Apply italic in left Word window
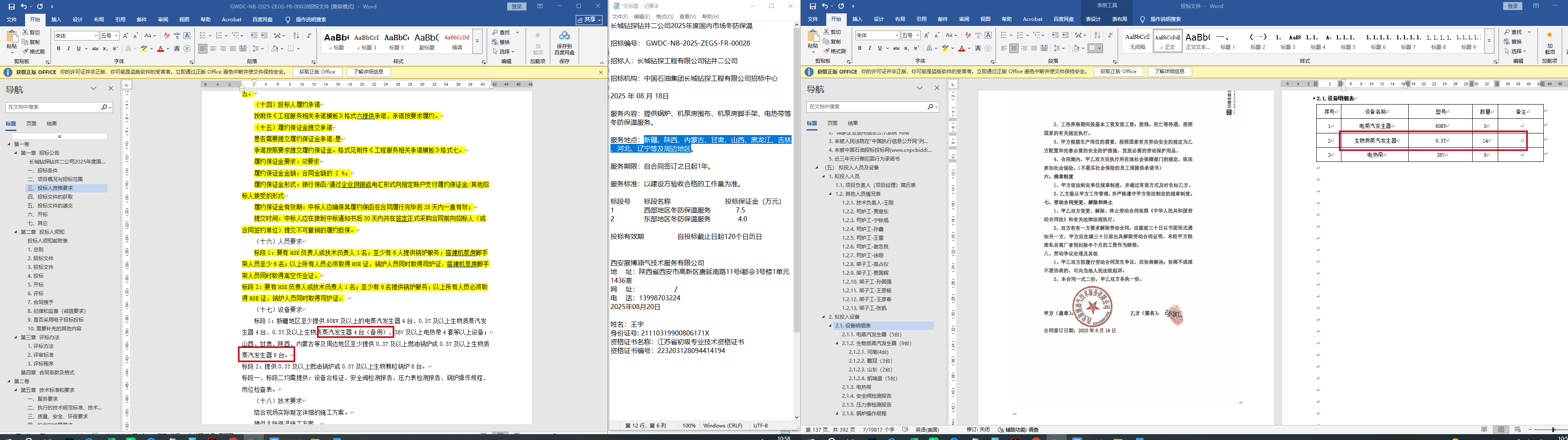1568x440 pixels. 68,49
